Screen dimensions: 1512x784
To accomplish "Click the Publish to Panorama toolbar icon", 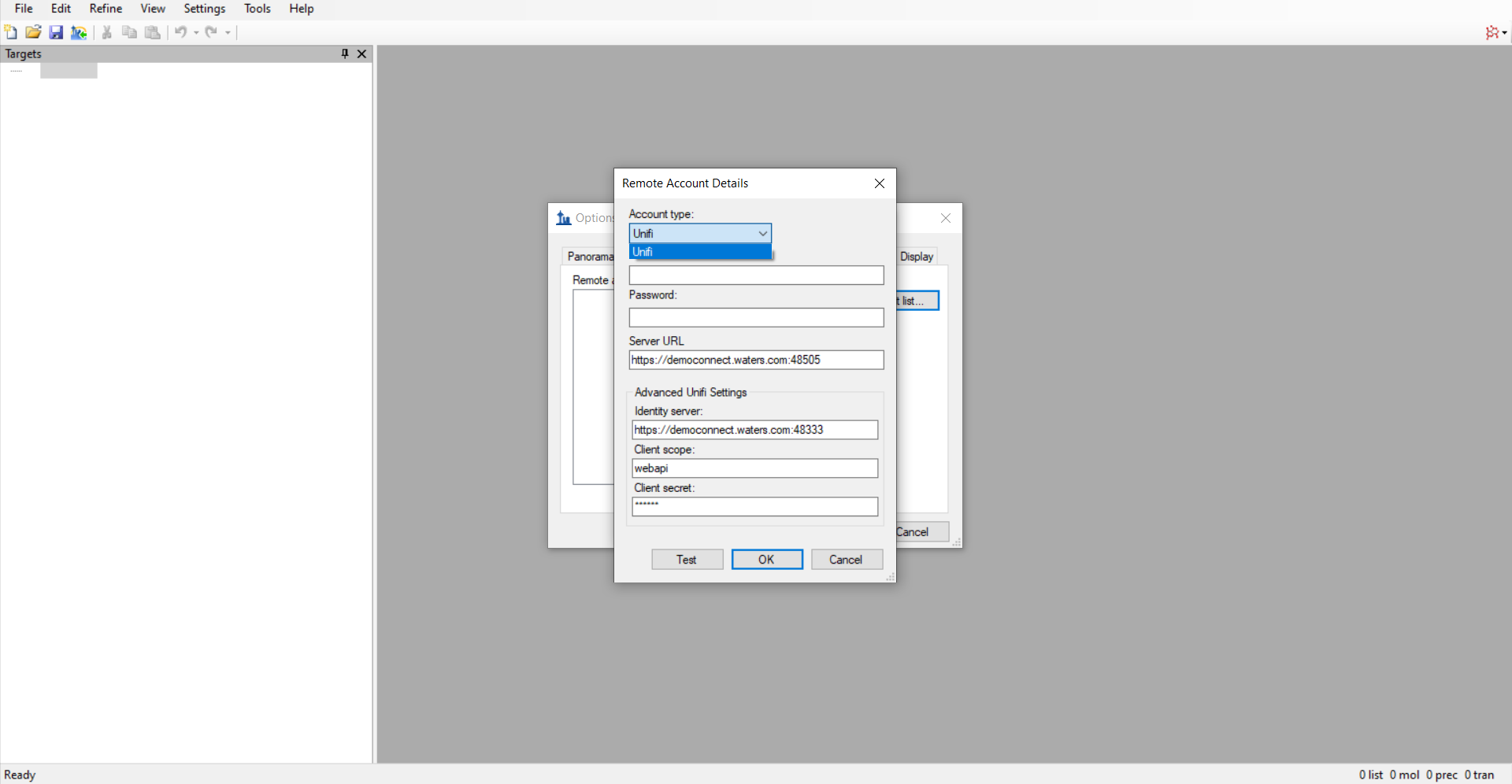I will click(x=79, y=32).
